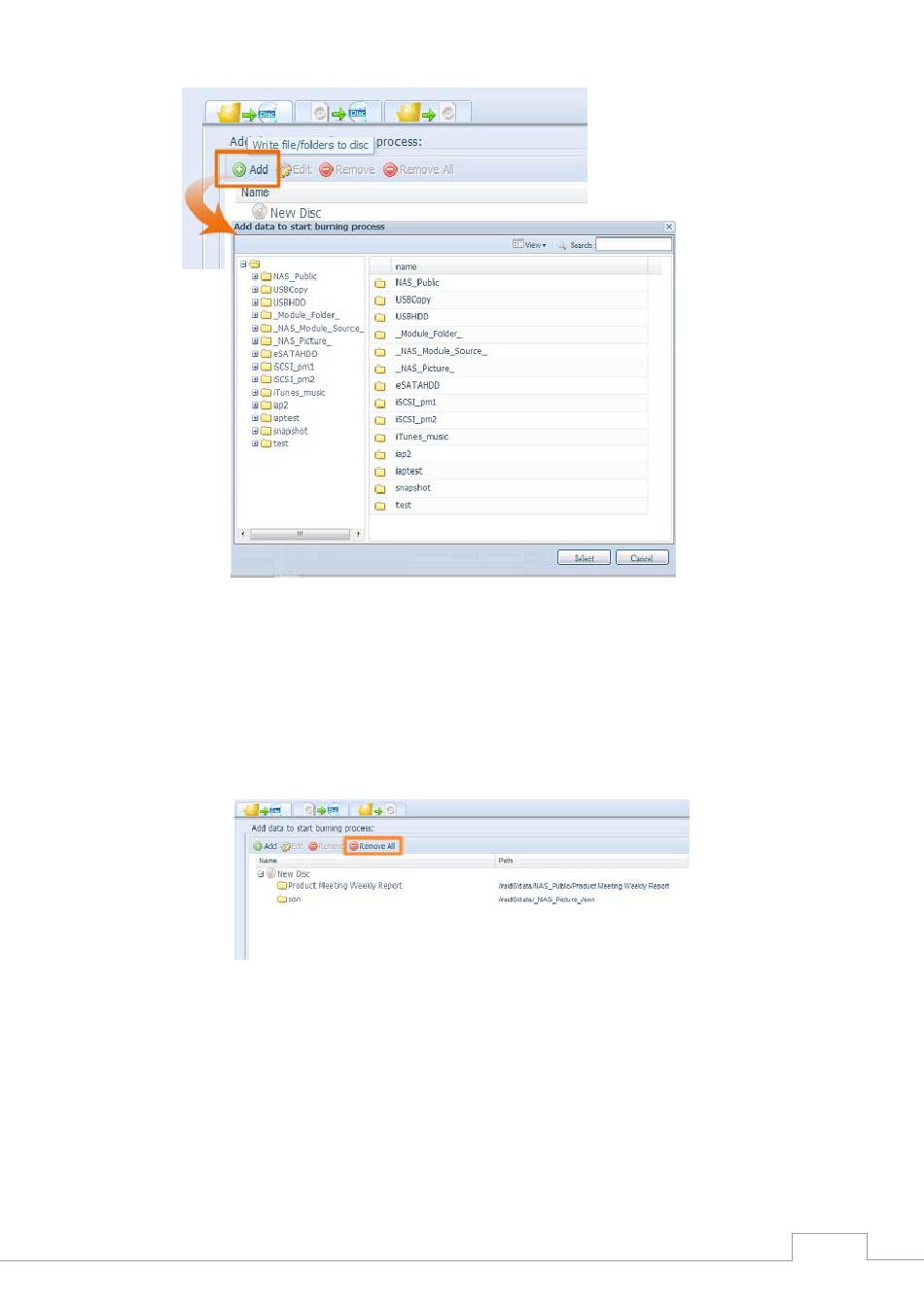Click the tree scrollbar left arrow
The height and width of the screenshot is (1307, 924).
(243, 534)
